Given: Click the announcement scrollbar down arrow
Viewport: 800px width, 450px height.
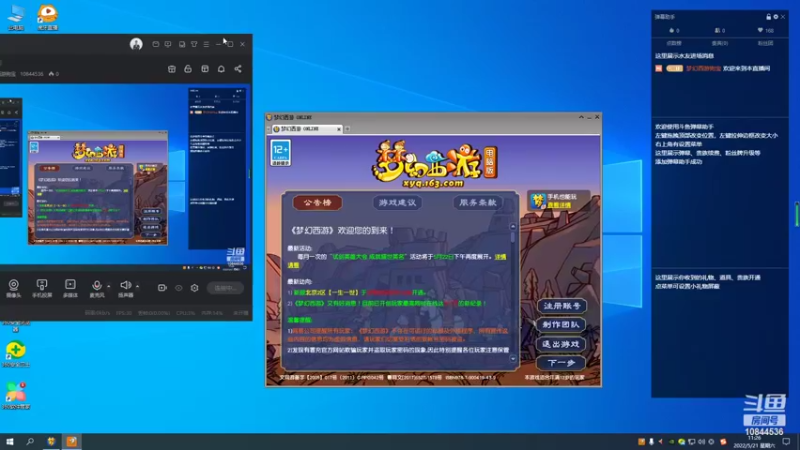Looking at the screenshot, I should (x=513, y=359).
